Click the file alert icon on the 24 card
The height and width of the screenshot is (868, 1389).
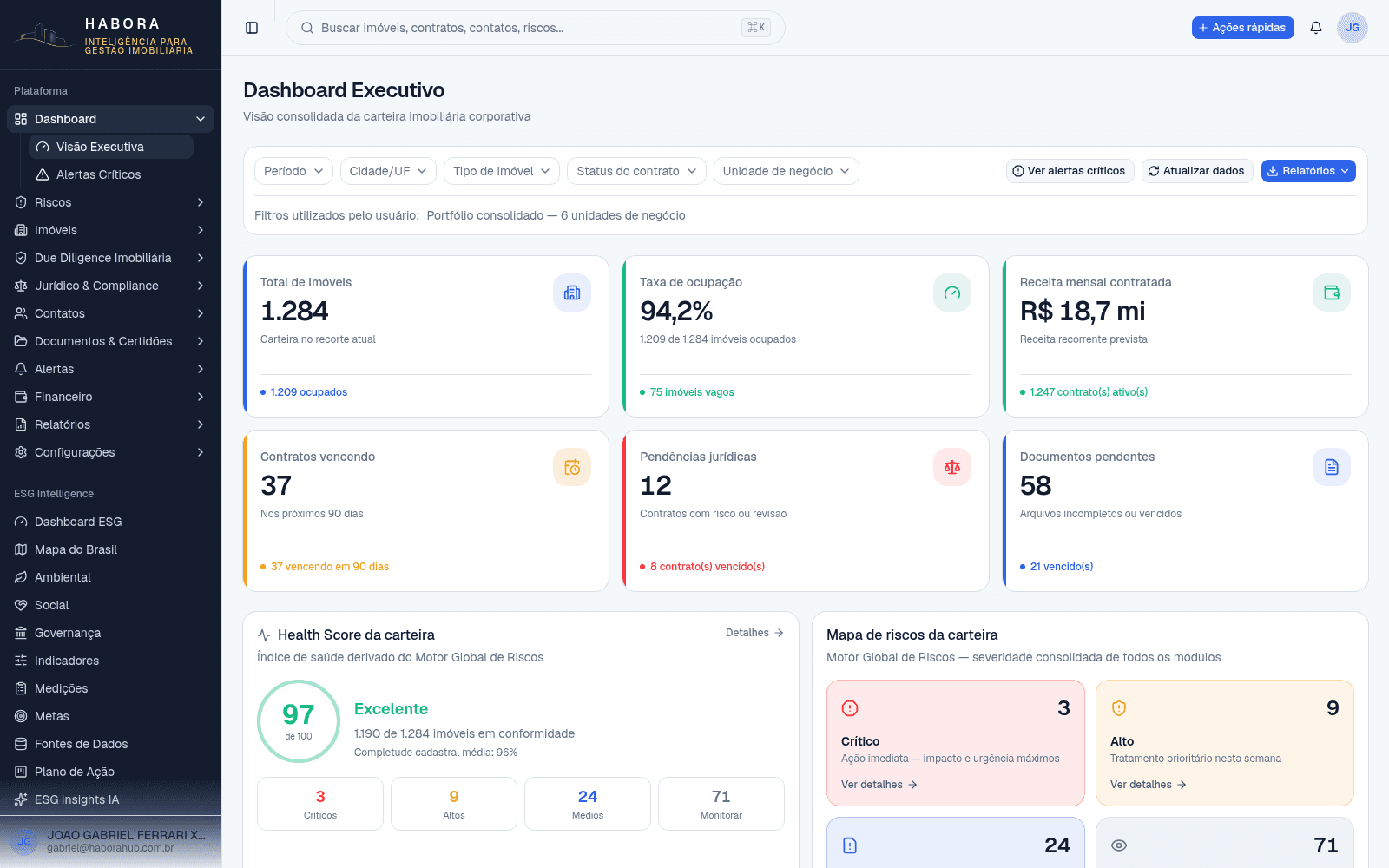(850, 845)
